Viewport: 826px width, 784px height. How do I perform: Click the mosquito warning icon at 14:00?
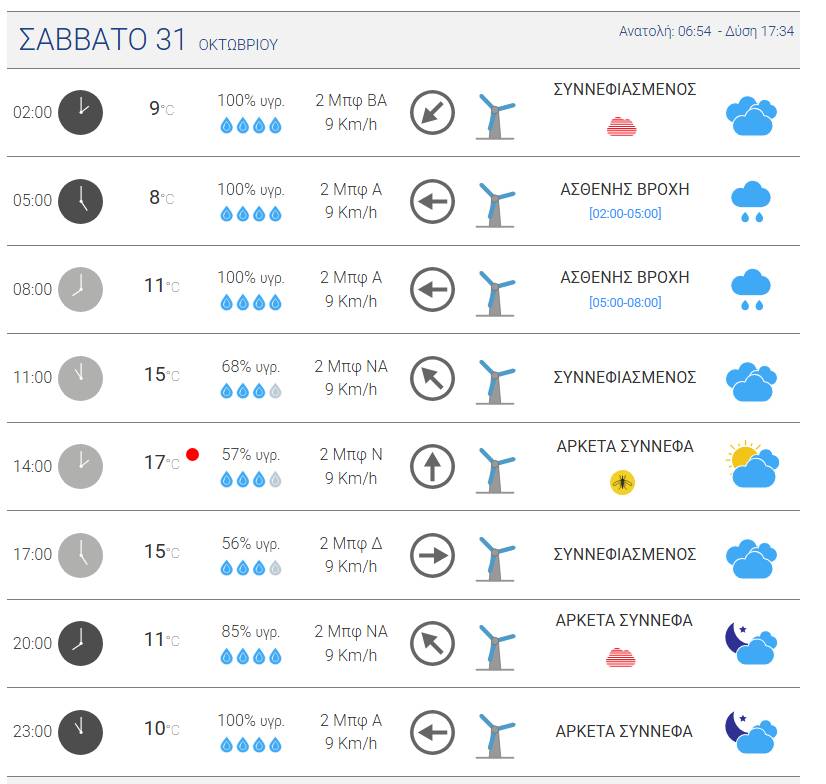pyautogui.click(x=622, y=482)
